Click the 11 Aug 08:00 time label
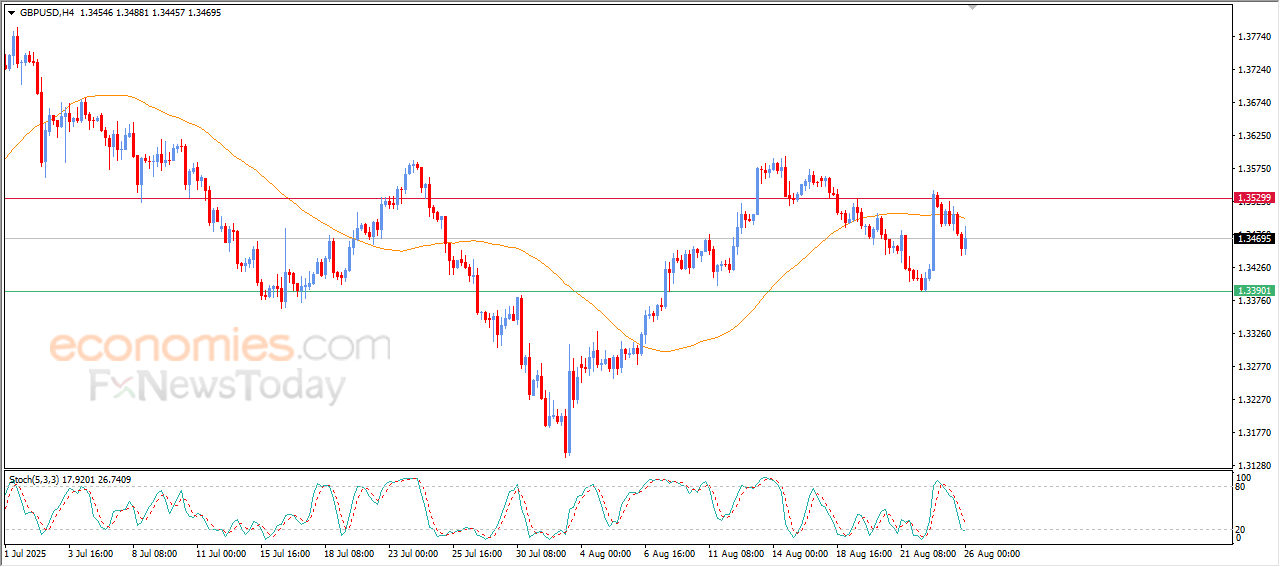This screenshot has width=1280, height=567. coord(735,553)
